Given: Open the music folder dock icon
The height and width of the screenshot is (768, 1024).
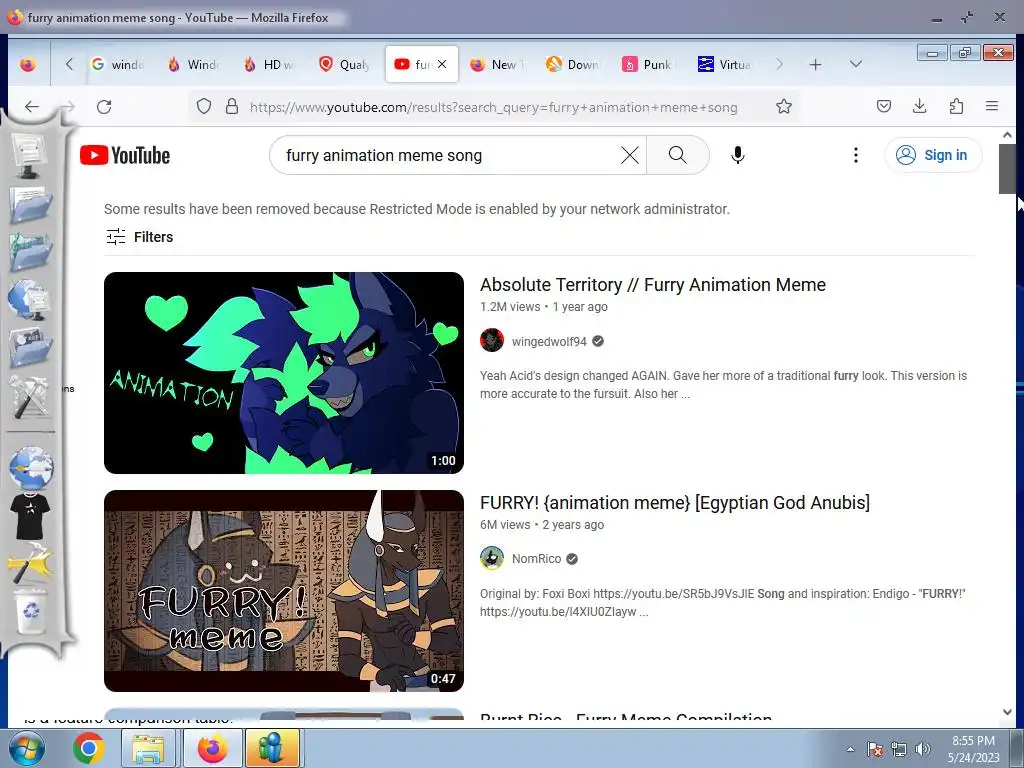Looking at the screenshot, I should point(30,251).
